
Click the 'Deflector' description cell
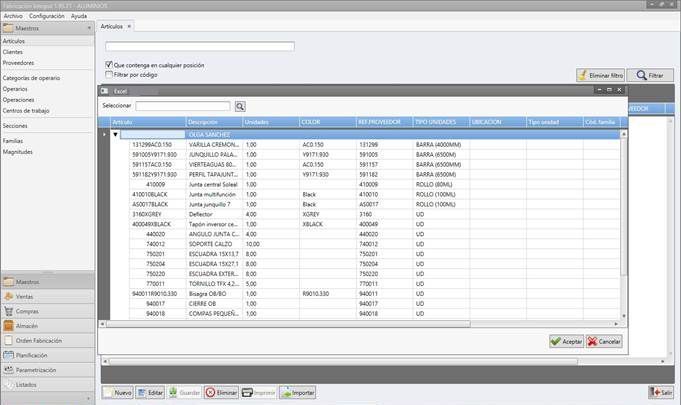click(x=214, y=214)
